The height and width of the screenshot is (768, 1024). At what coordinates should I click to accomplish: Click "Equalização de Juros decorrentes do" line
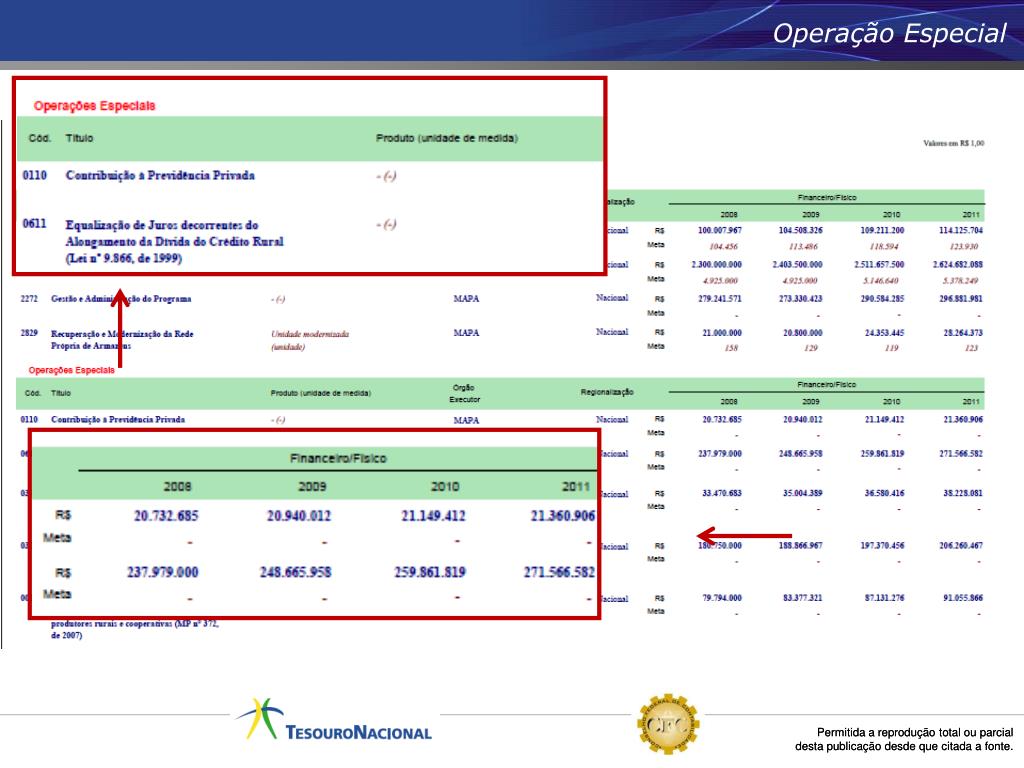(162, 225)
